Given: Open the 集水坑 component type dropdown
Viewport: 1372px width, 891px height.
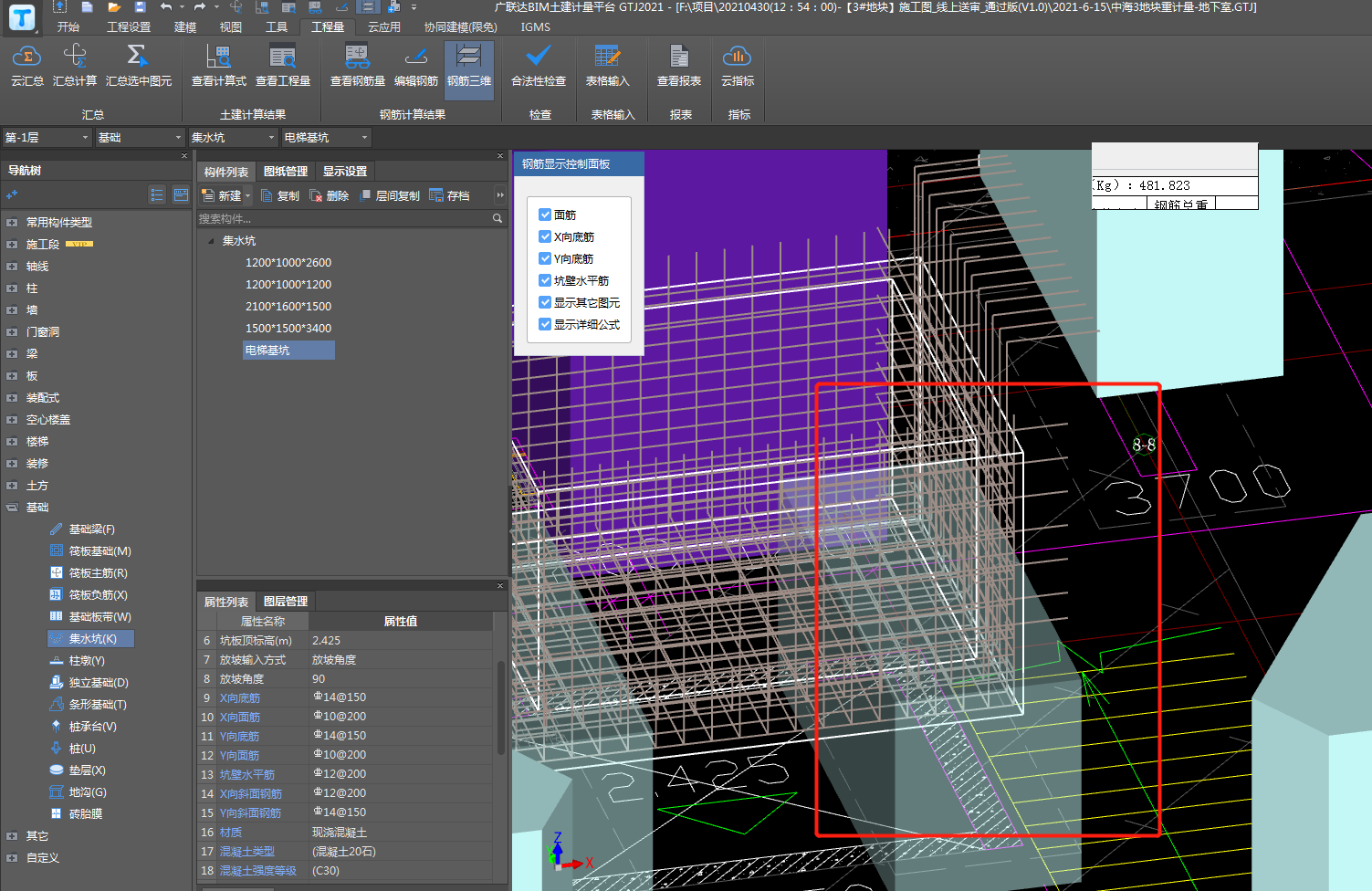Looking at the screenshot, I should tap(233, 137).
